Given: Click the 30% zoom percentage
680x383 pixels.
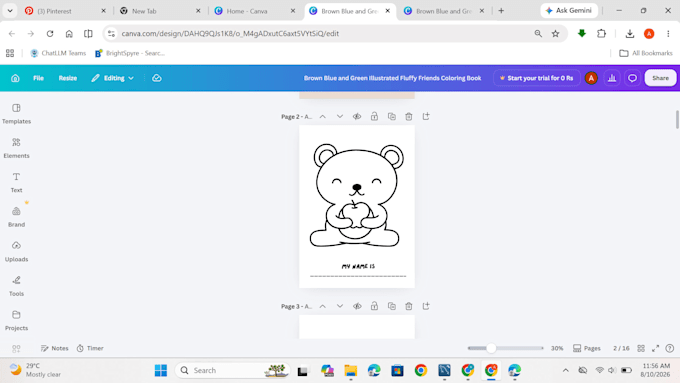Looking at the screenshot, I should click(x=557, y=348).
